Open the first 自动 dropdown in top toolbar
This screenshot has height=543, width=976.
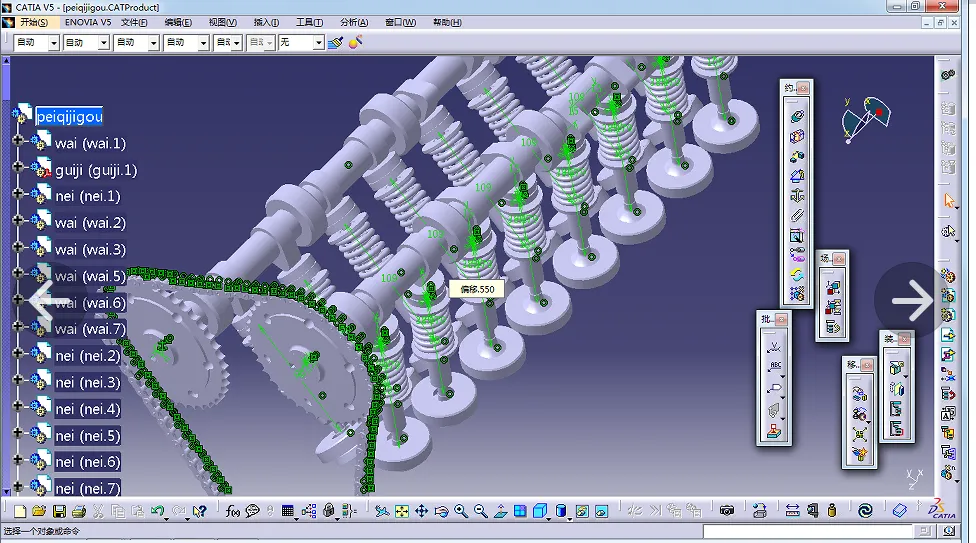(54, 42)
